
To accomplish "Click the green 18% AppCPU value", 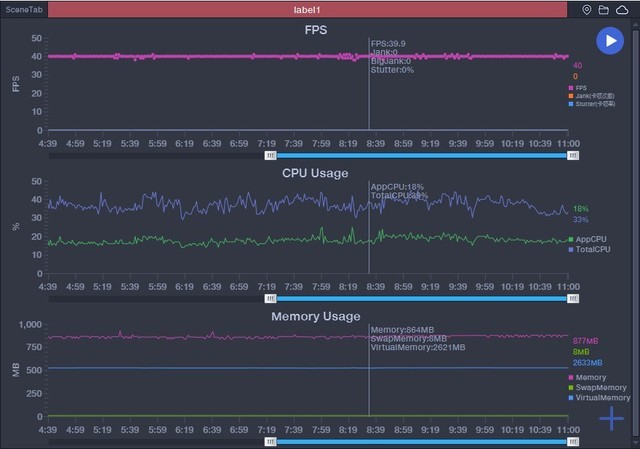I will pos(580,209).
